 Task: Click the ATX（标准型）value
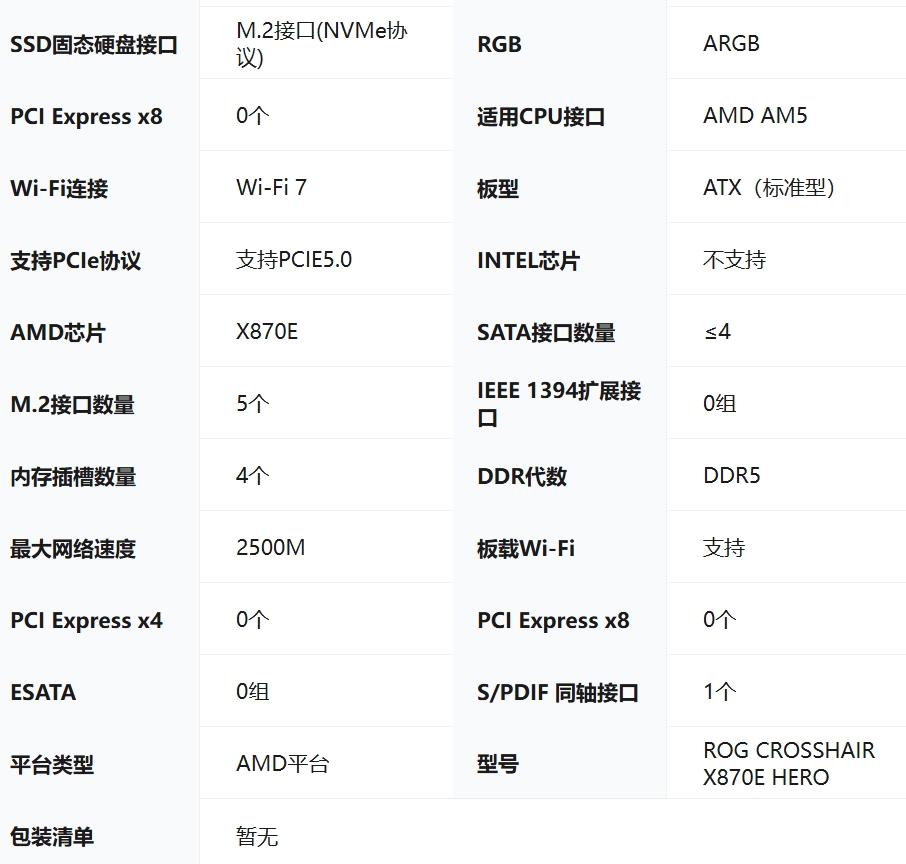(x=769, y=187)
